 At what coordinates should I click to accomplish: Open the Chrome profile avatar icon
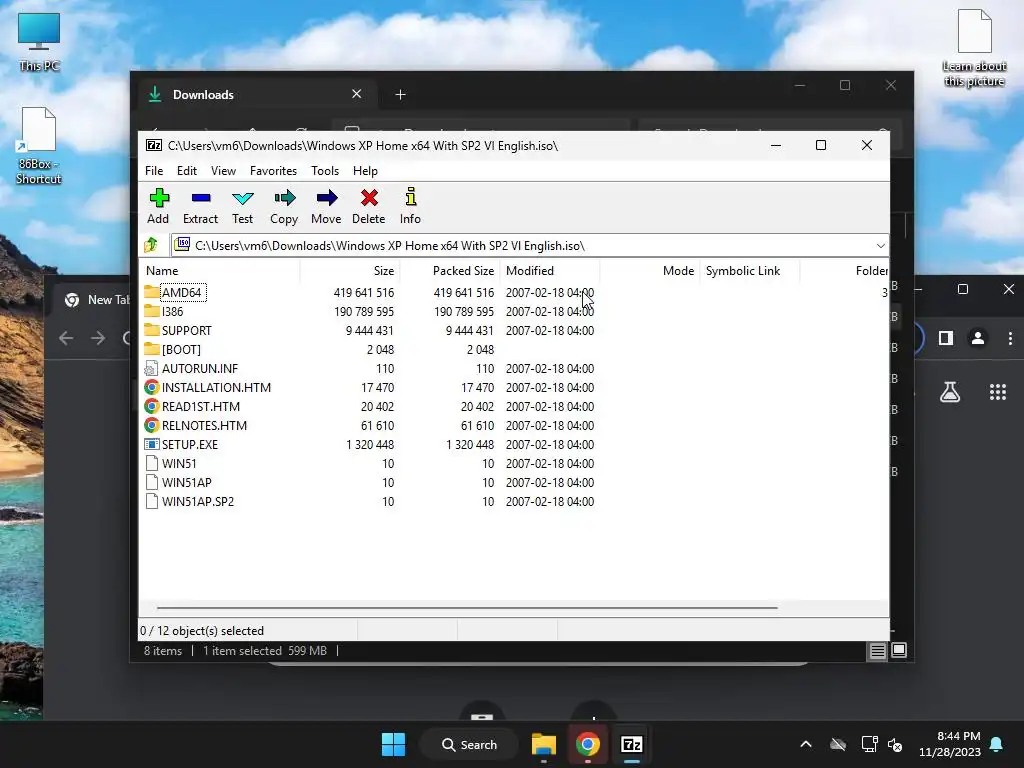click(x=978, y=338)
